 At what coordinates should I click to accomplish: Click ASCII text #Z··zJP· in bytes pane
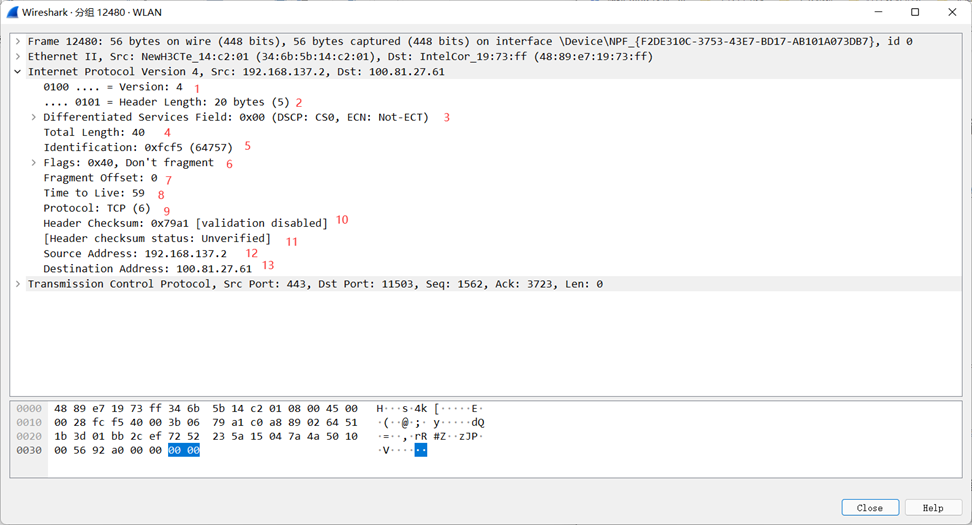click(x=457, y=436)
